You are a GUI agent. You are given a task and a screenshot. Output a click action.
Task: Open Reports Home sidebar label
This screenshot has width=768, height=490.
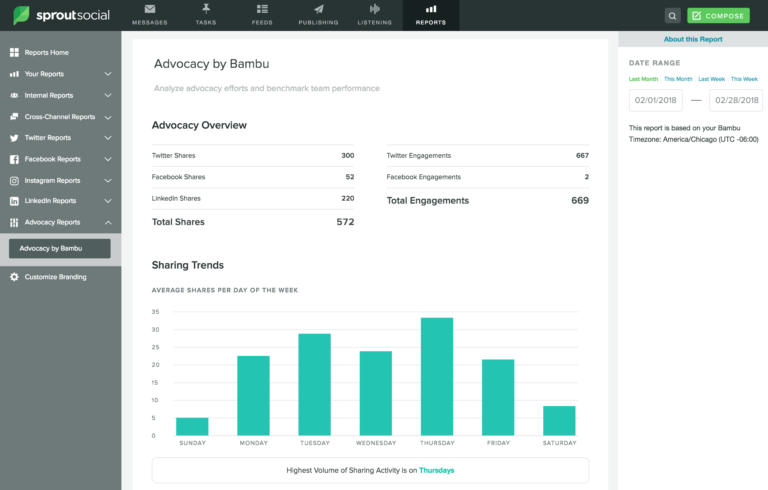click(x=47, y=52)
